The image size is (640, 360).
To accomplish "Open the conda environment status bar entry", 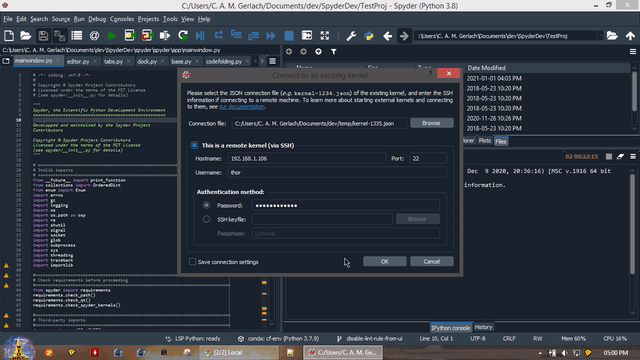I will click(278, 339).
